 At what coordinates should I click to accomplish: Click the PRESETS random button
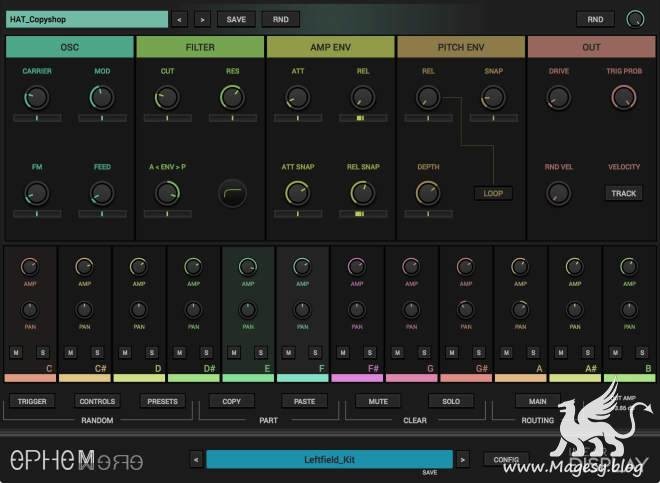tap(162, 401)
